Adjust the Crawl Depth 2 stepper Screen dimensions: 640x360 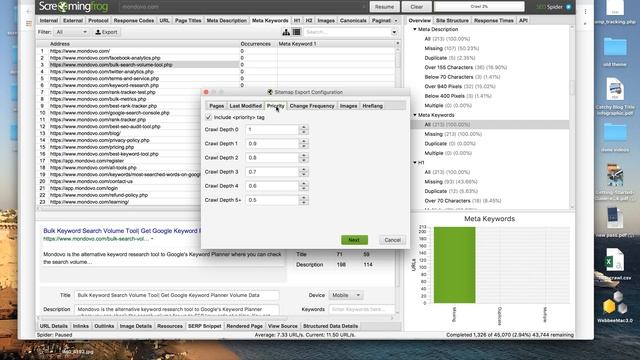tap(303, 158)
